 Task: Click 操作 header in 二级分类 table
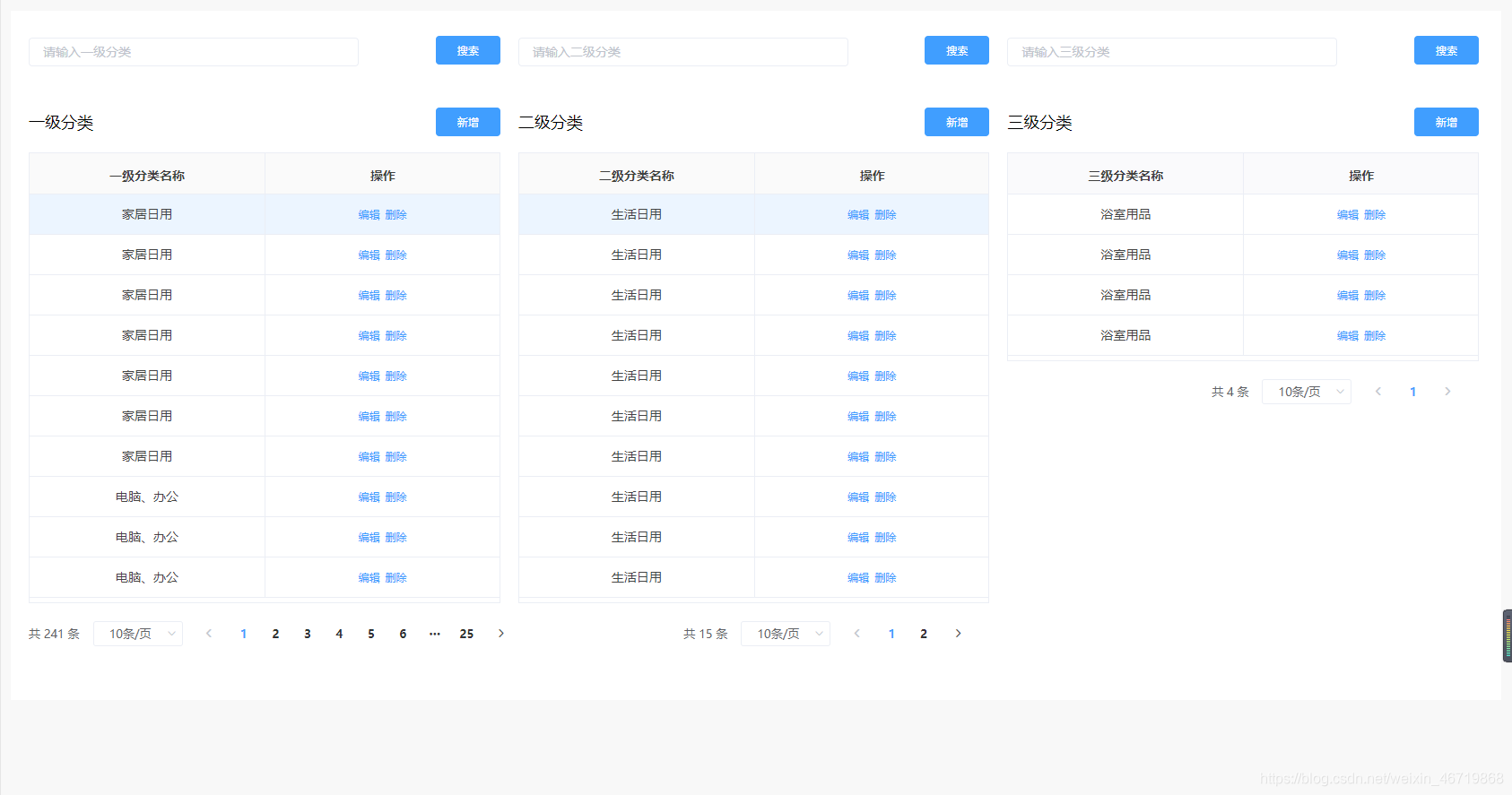(x=872, y=176)
